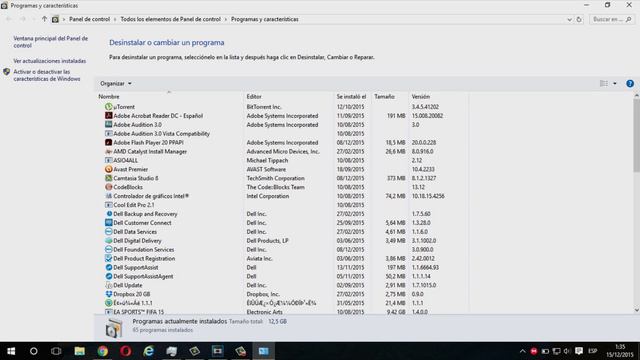The image size is (640, 360).
Task: Click the scrollbar down arrow
Action: [636, 310]
